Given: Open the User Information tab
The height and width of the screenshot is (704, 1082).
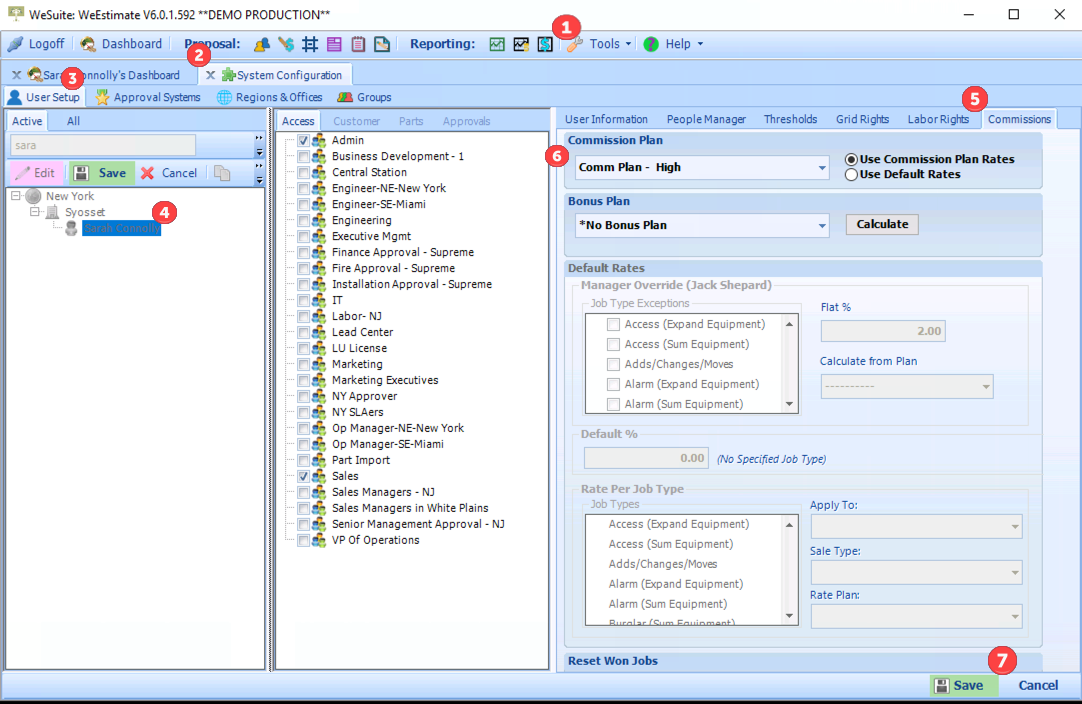Looking at the screenshot, I should [x=607, y=119].
